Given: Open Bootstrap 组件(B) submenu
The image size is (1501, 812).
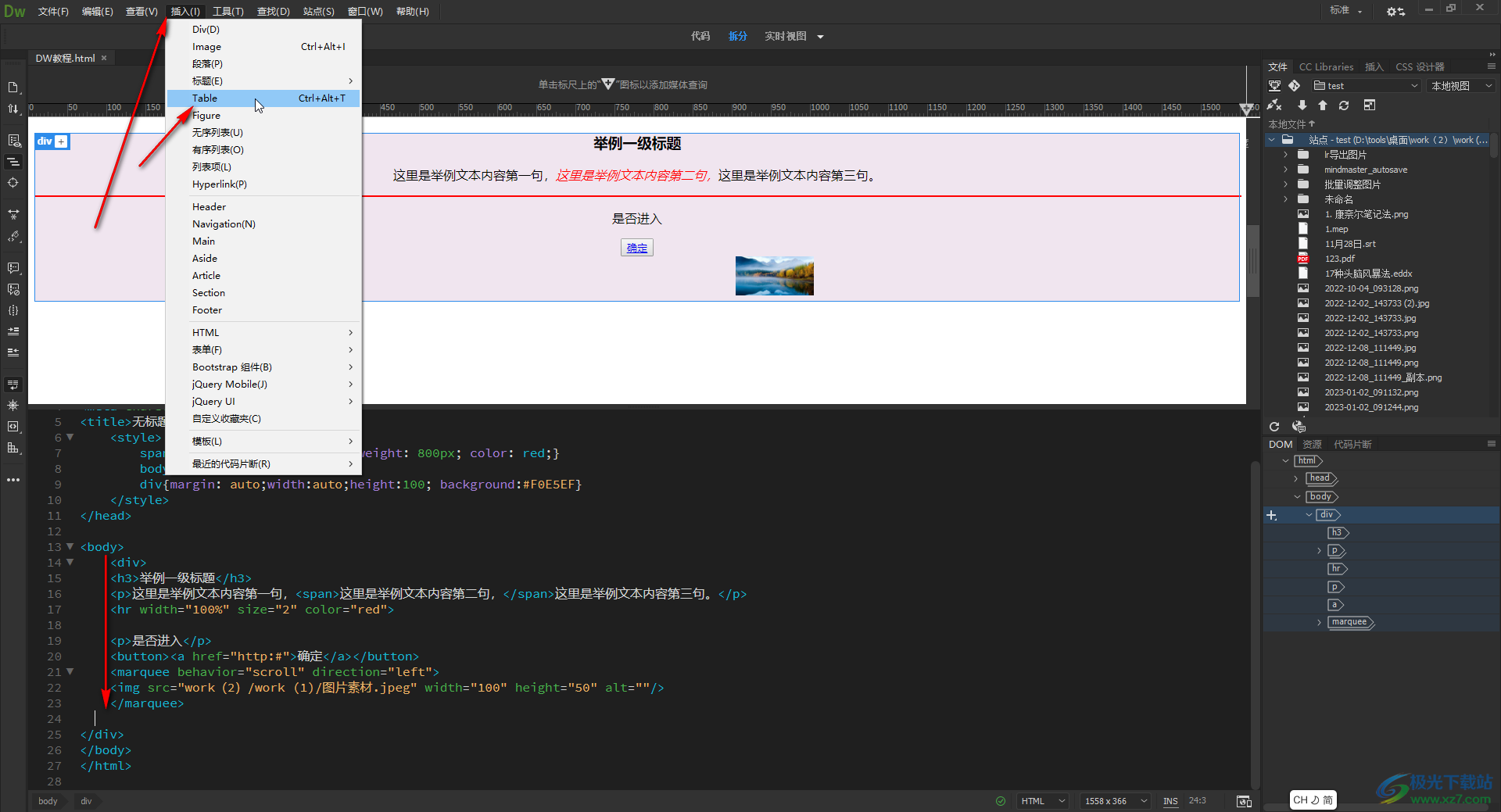Looking at the screenshot, I should [263, 367].
